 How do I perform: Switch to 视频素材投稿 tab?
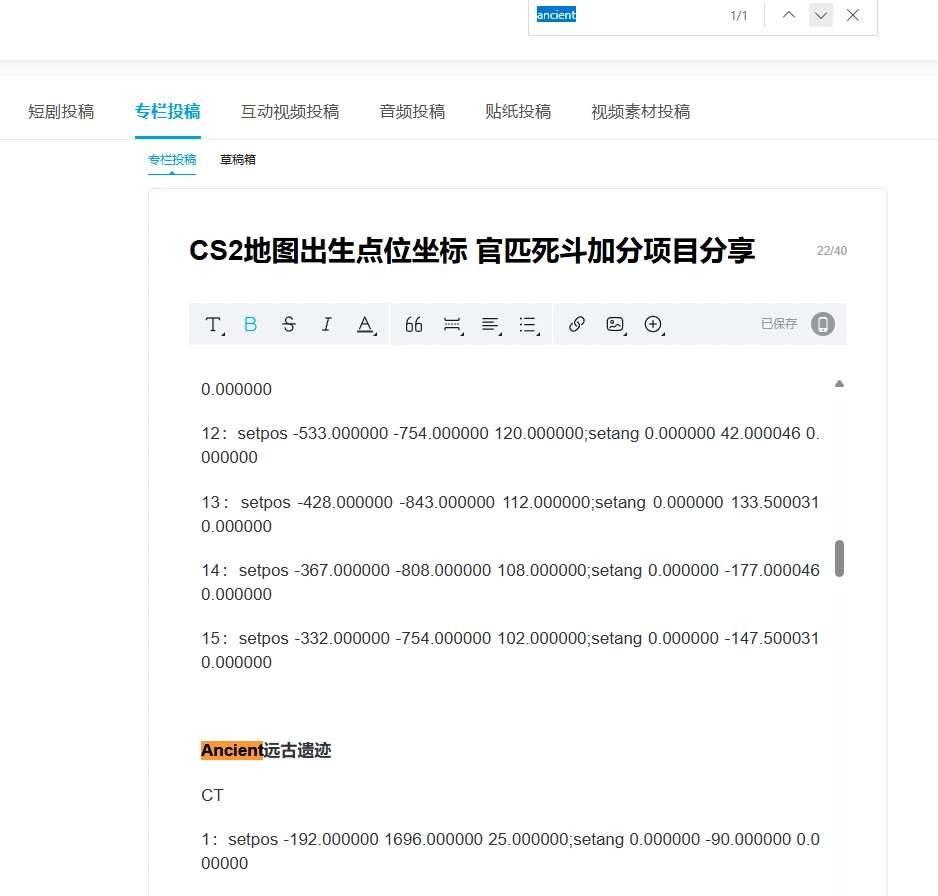pyautogui.click(x=641, y=111)
